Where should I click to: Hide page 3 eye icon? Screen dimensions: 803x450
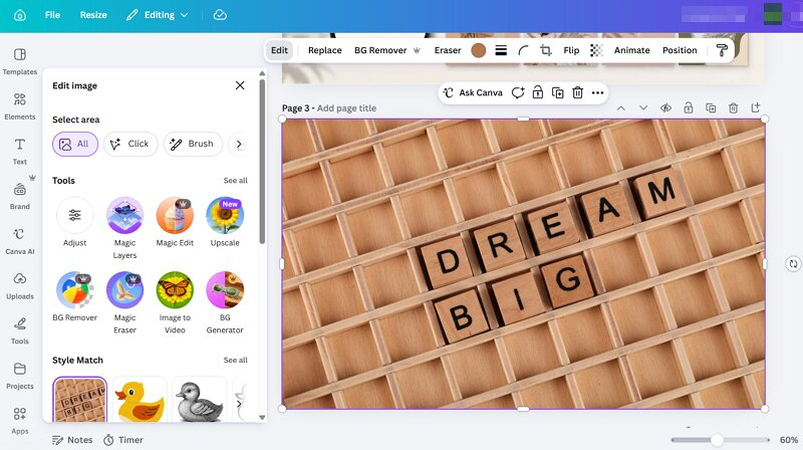pyautogui.click(x=666, y=108)
